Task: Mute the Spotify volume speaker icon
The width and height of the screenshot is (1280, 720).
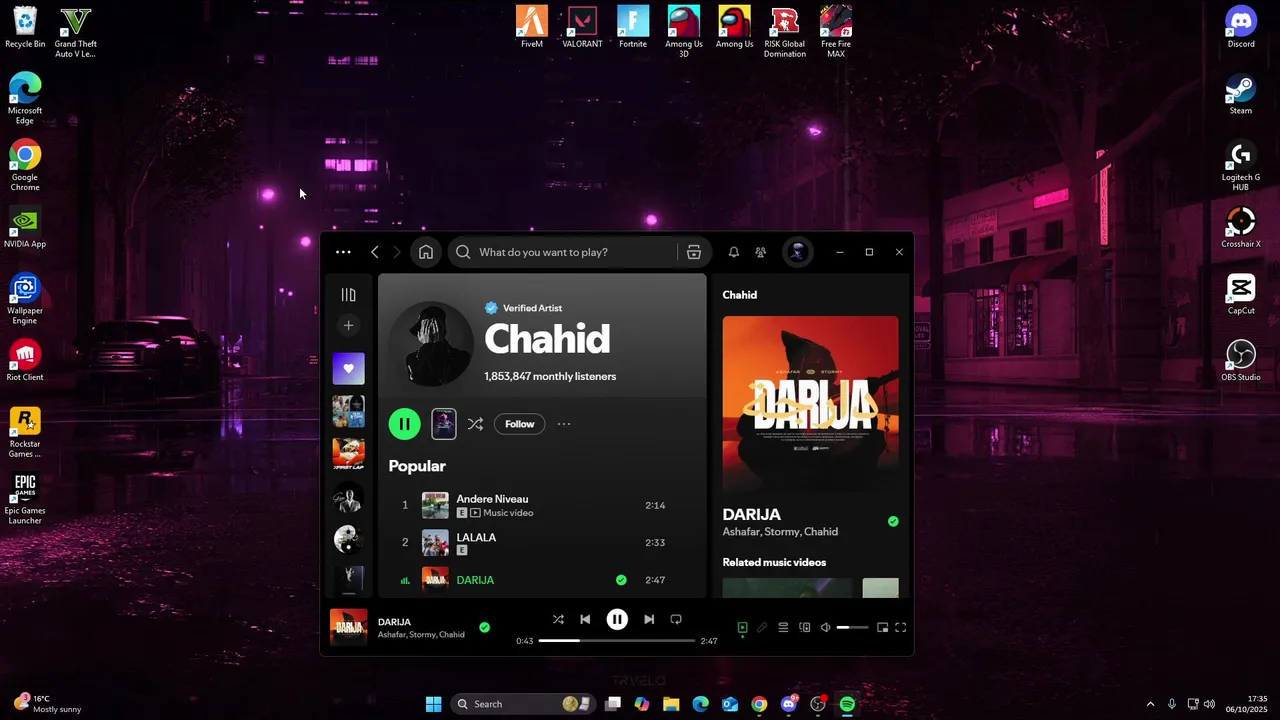Action: click(x=825, y=627)
